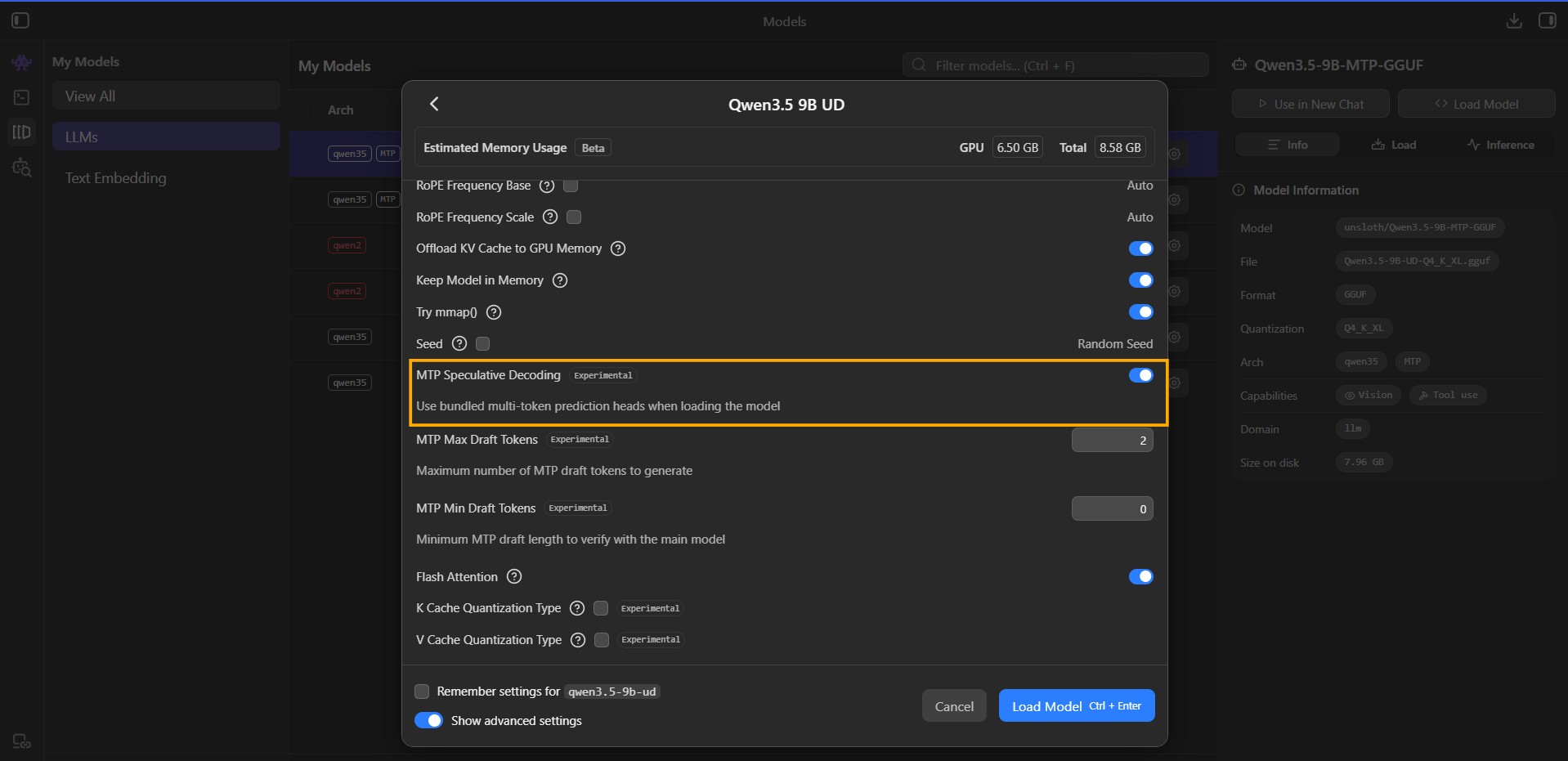Click Load Model button in right panel
Screen dimensions: 1568x761
(x=1476, y=104)
